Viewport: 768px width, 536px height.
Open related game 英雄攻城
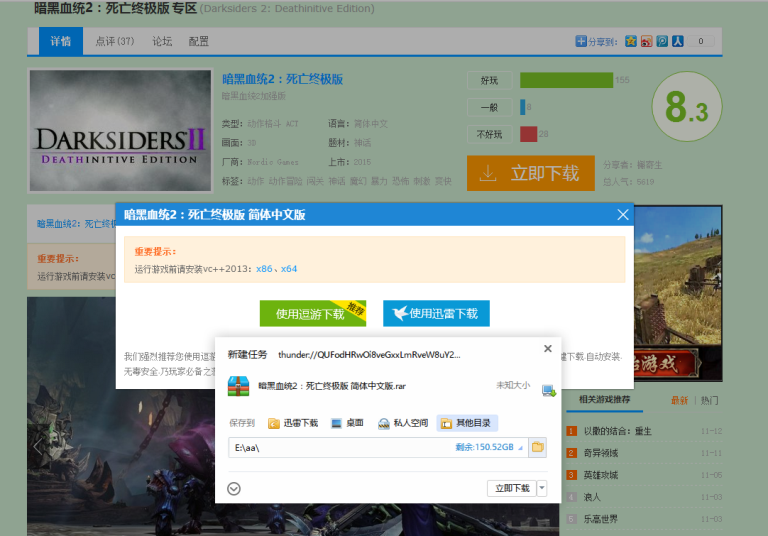(601, 475)
